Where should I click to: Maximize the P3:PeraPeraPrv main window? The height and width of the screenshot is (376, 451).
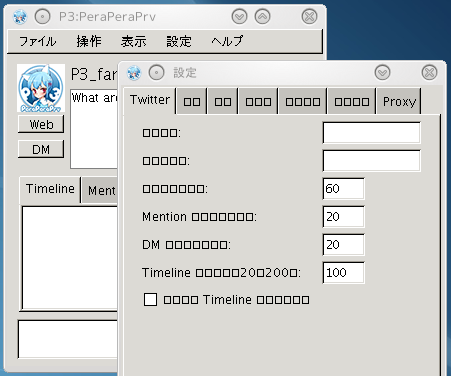[x=263, y=17]
